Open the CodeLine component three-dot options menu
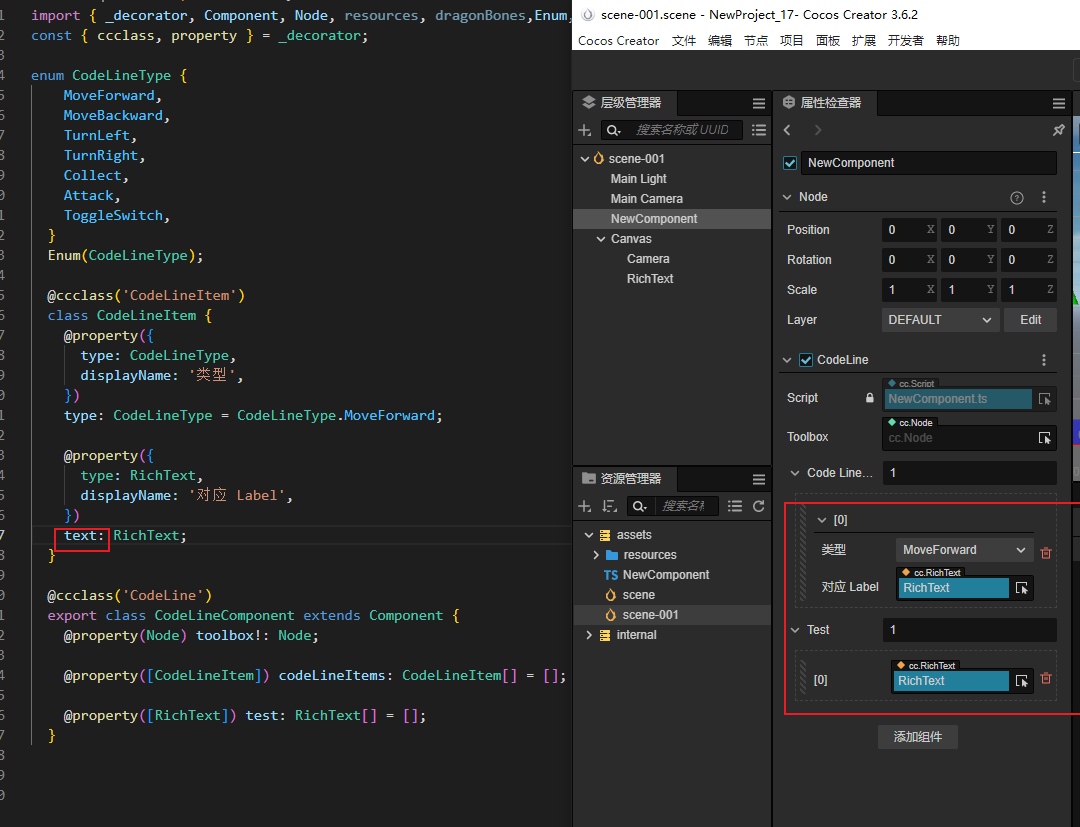Screen dimensions: 1080x827 tap(1044, 360)
